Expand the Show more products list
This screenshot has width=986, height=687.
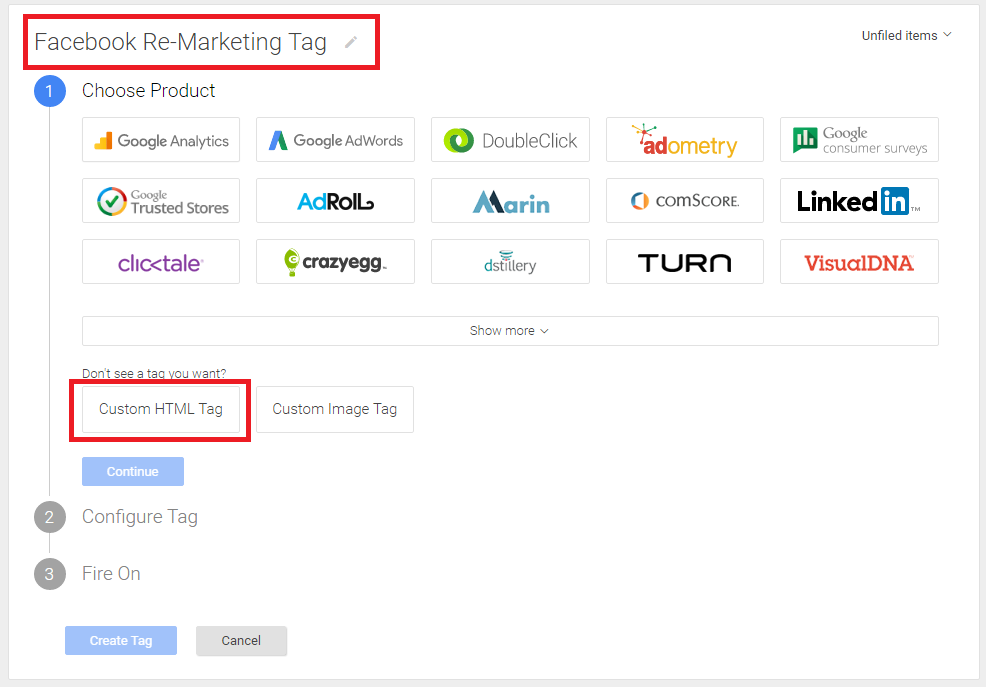(510, 331)
